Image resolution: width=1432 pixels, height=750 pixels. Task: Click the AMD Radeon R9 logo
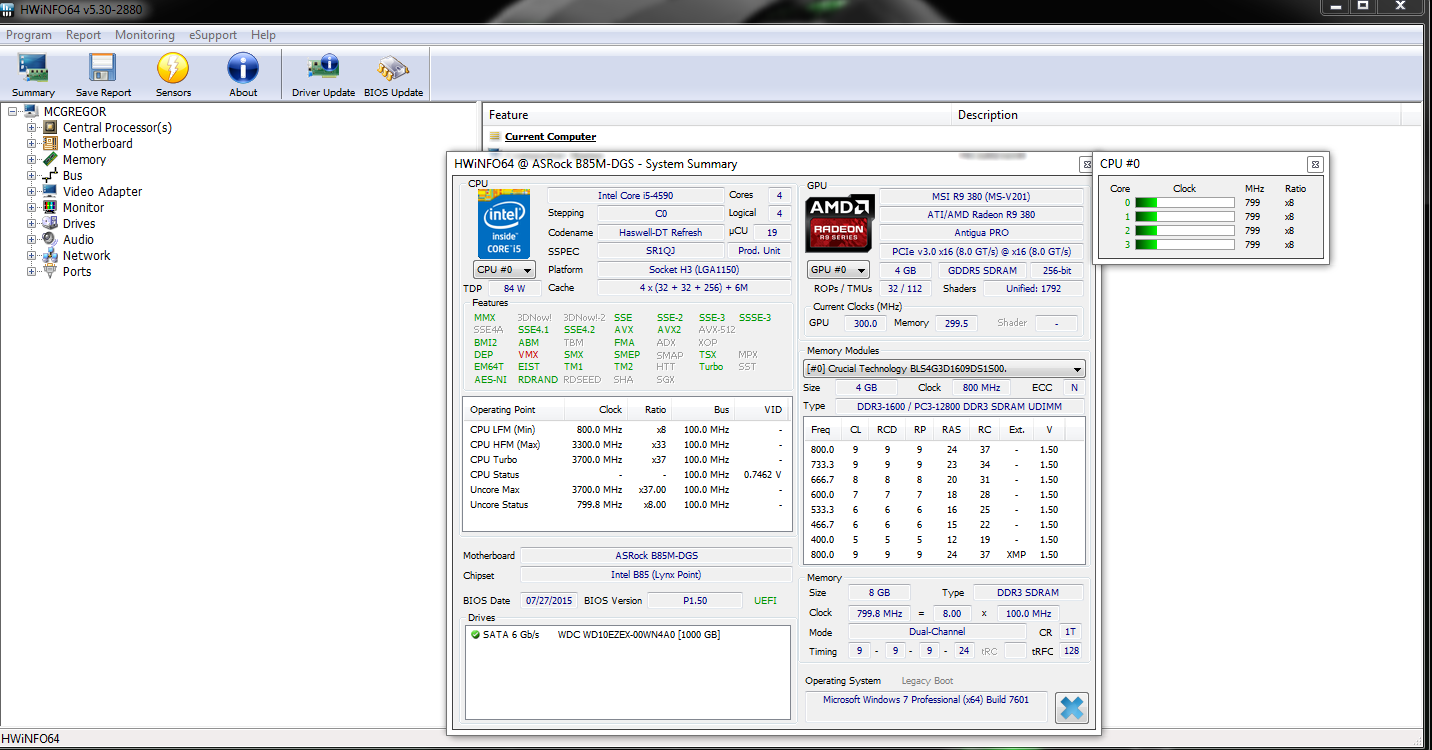tap(840, 223)
